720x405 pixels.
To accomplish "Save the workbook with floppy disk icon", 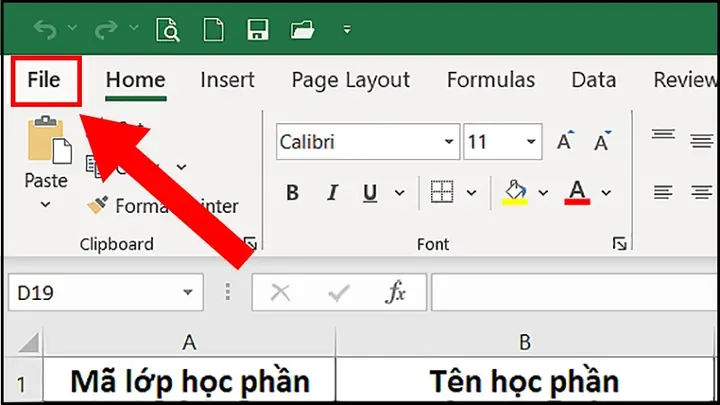I will point(258,30).
